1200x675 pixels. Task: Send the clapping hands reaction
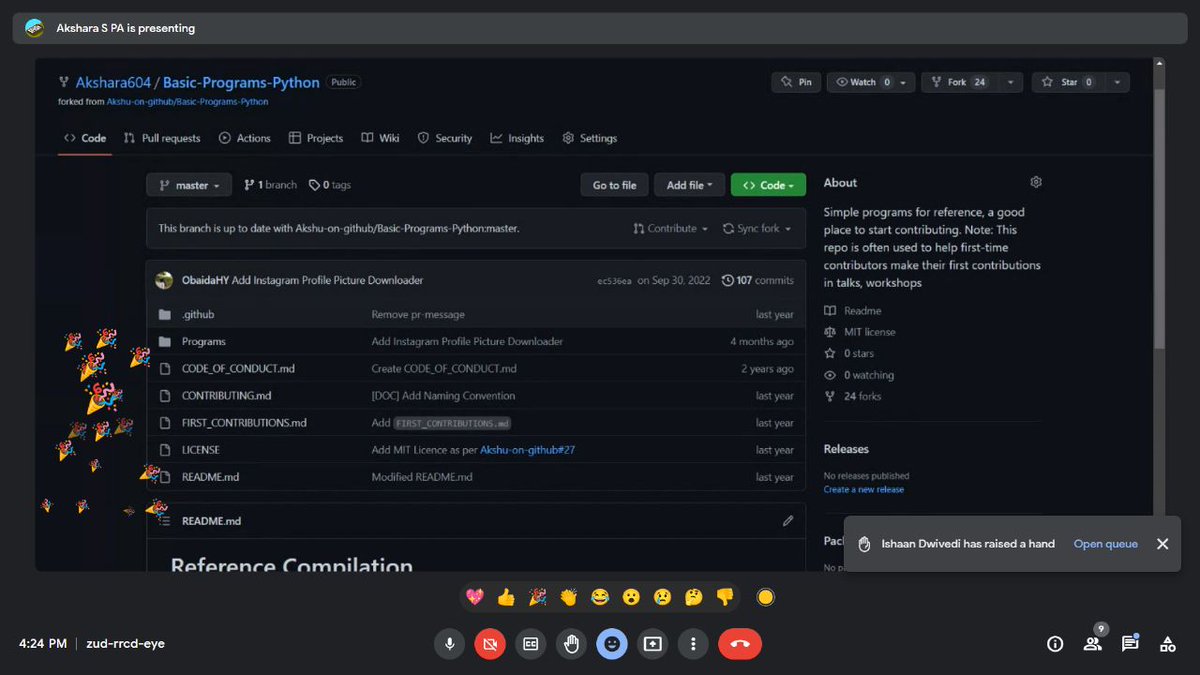pyautogui.click(x=569, y=598)
